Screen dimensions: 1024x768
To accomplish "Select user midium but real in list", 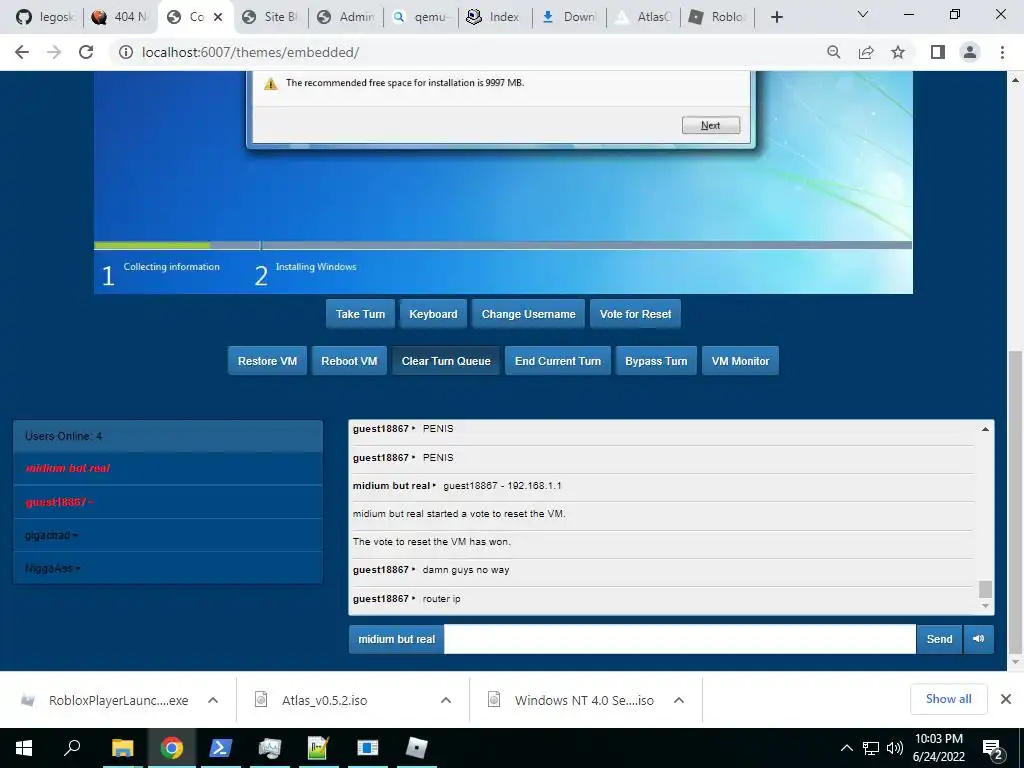I will pyautogui.click(x=168, y=468).
